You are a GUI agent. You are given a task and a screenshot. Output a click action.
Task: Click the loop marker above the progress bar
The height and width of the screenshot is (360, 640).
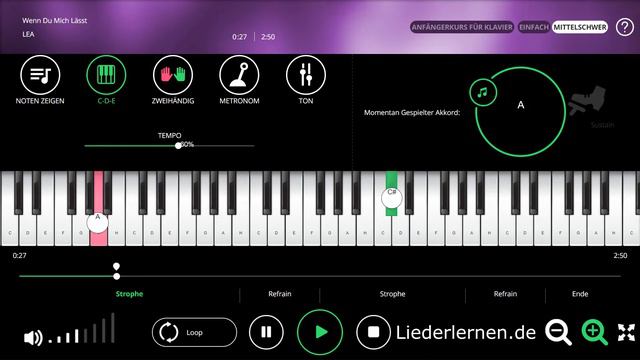coord(116,266)
